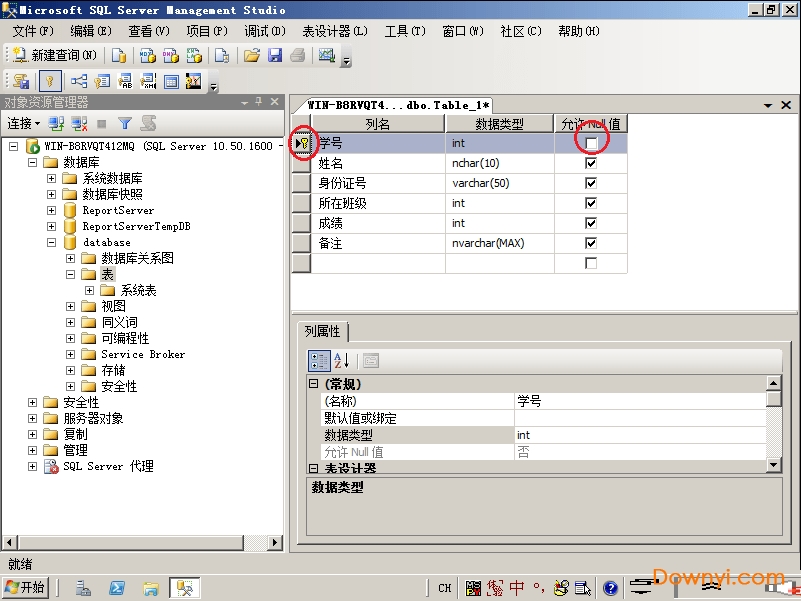Click the 新建查询 button
The width and height of the screenshot is (801, 601).
point(55,56)
